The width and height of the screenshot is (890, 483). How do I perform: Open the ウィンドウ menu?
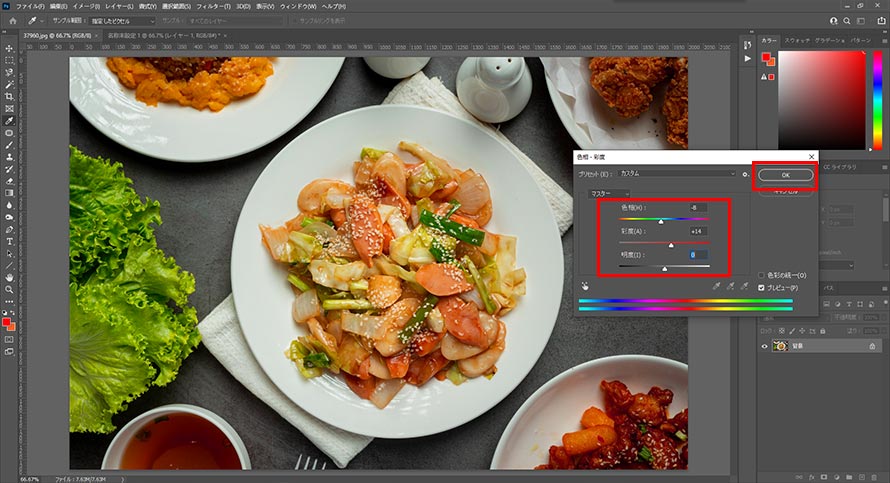point(298,6)
